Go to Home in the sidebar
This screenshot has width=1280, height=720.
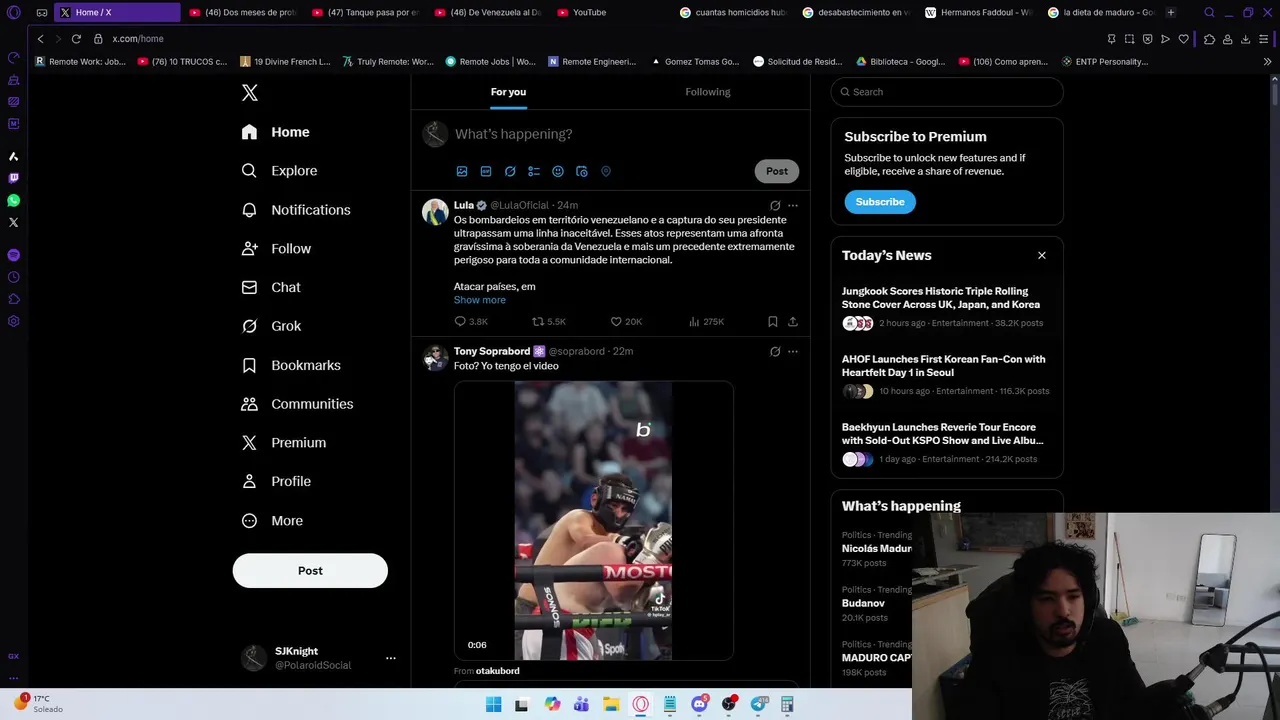tap(276, 132)
